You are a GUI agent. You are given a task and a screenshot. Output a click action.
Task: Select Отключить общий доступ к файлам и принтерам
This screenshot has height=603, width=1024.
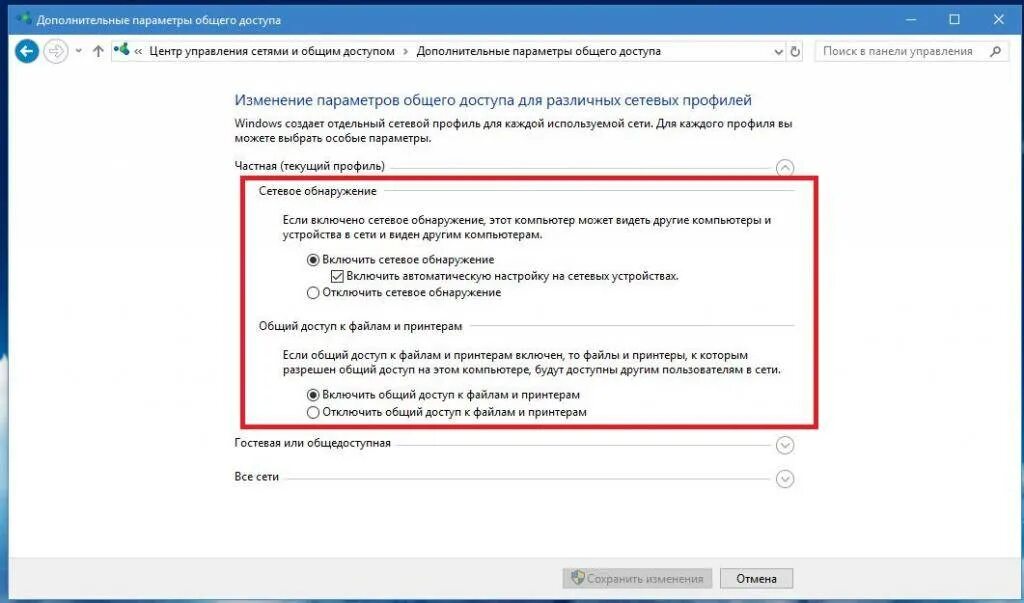pyautogui.click(x=313, y=412)
